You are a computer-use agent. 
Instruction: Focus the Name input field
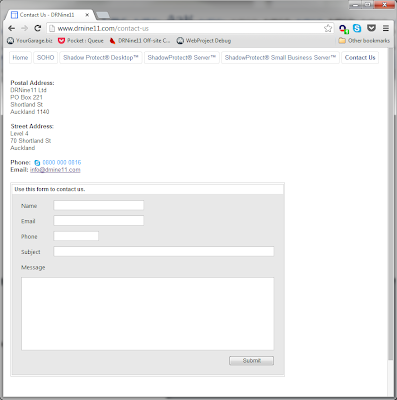pos(99,205)
